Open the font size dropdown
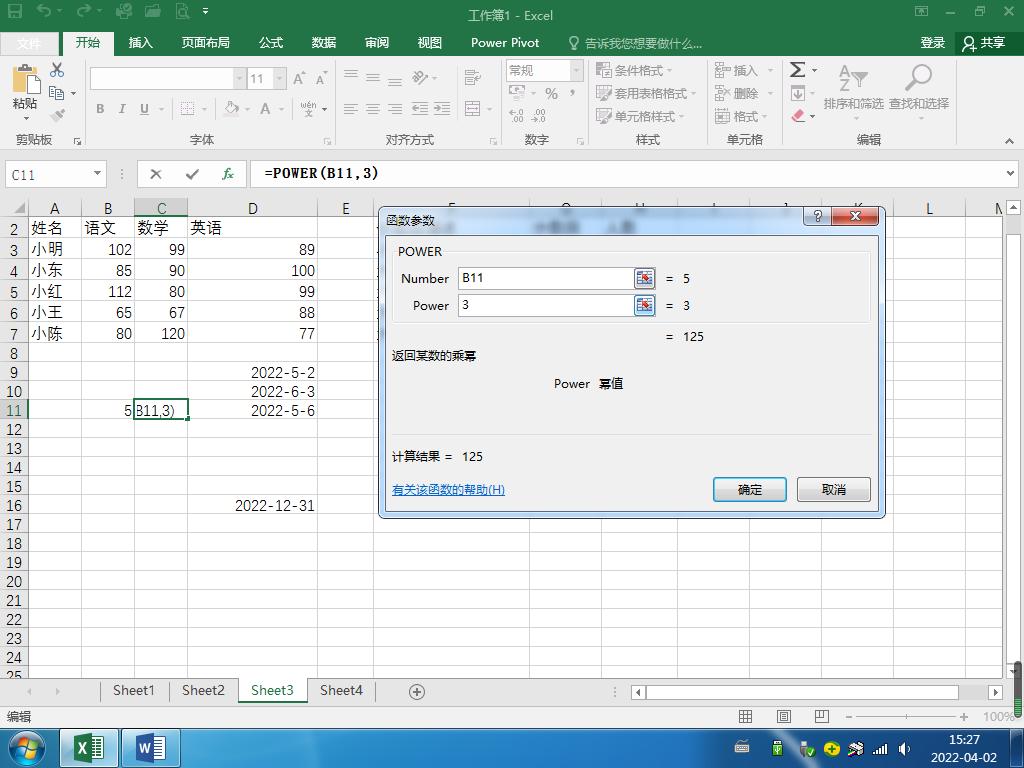 pos(277,77)
